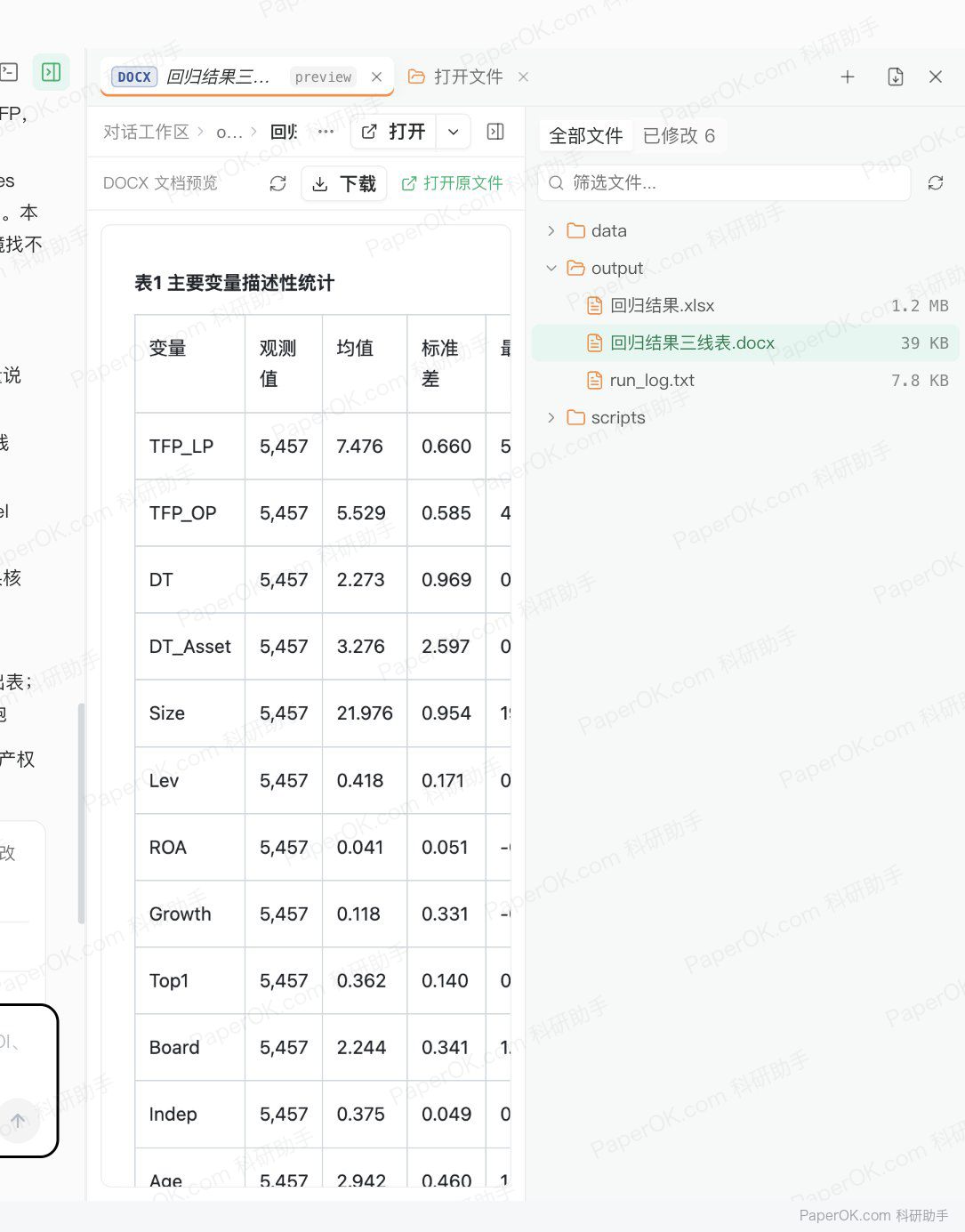
Task: Expand the scripts folder
Action: click(551, 417)
